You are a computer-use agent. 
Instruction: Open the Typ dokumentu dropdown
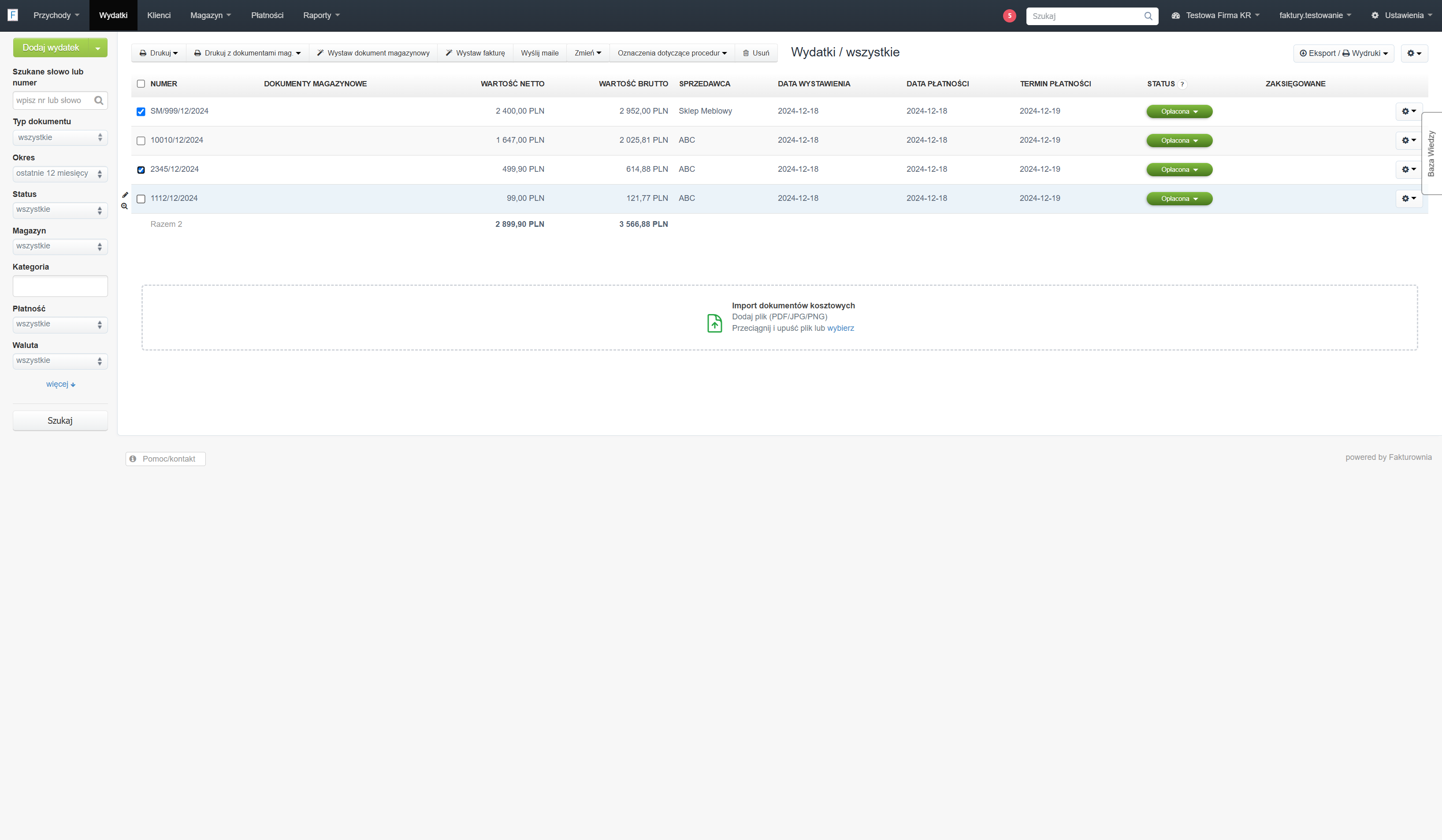tap(60, 138)
